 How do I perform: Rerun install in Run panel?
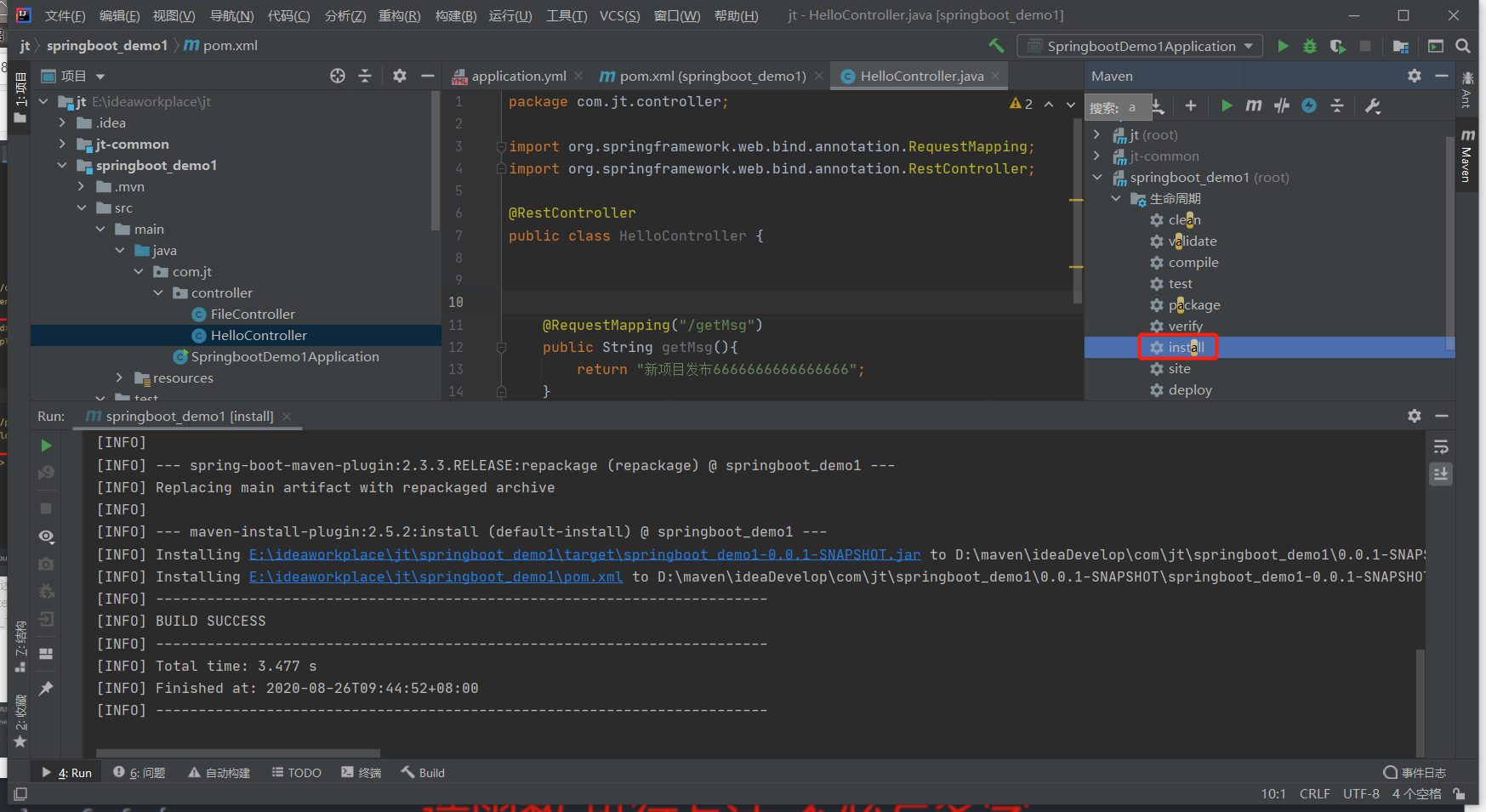point(47,446)
